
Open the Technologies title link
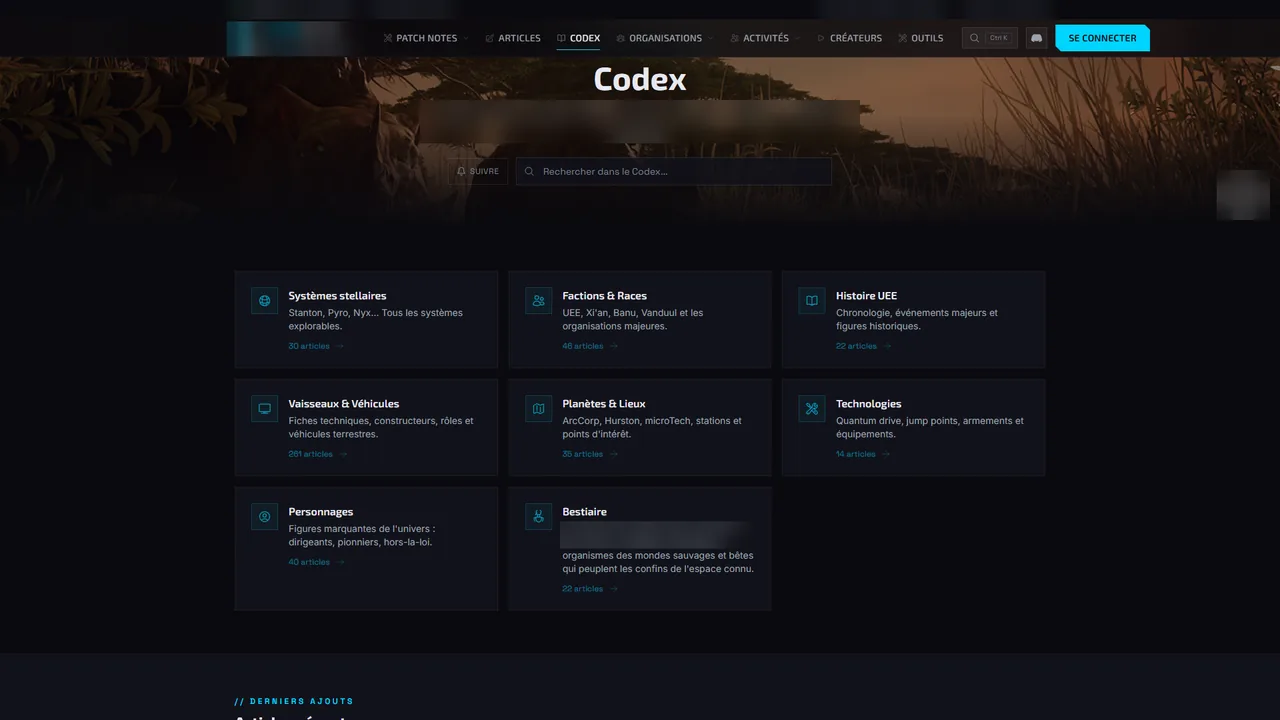[x=869, y=404]
